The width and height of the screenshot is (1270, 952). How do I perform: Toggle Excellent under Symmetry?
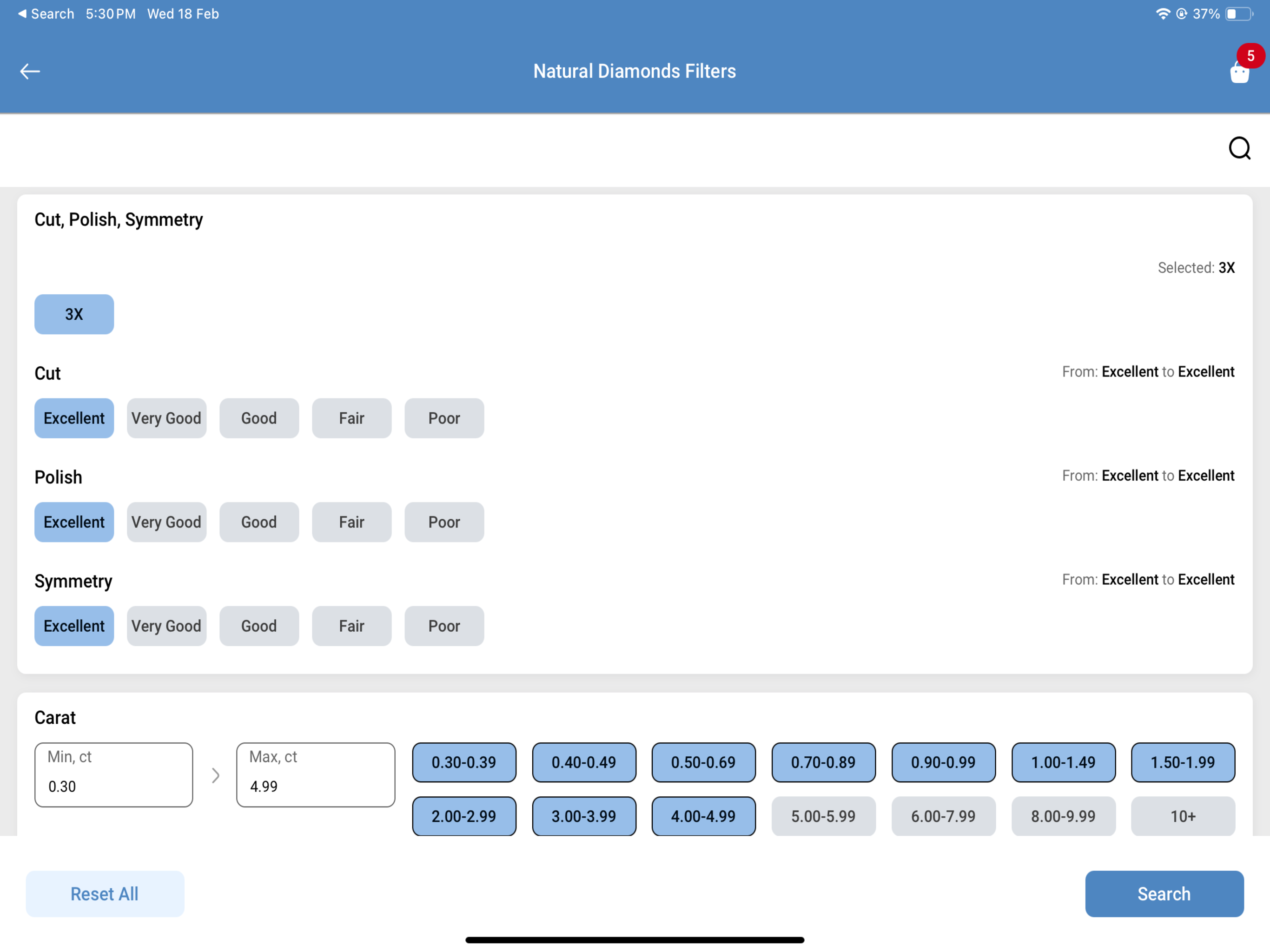point(74,626)
